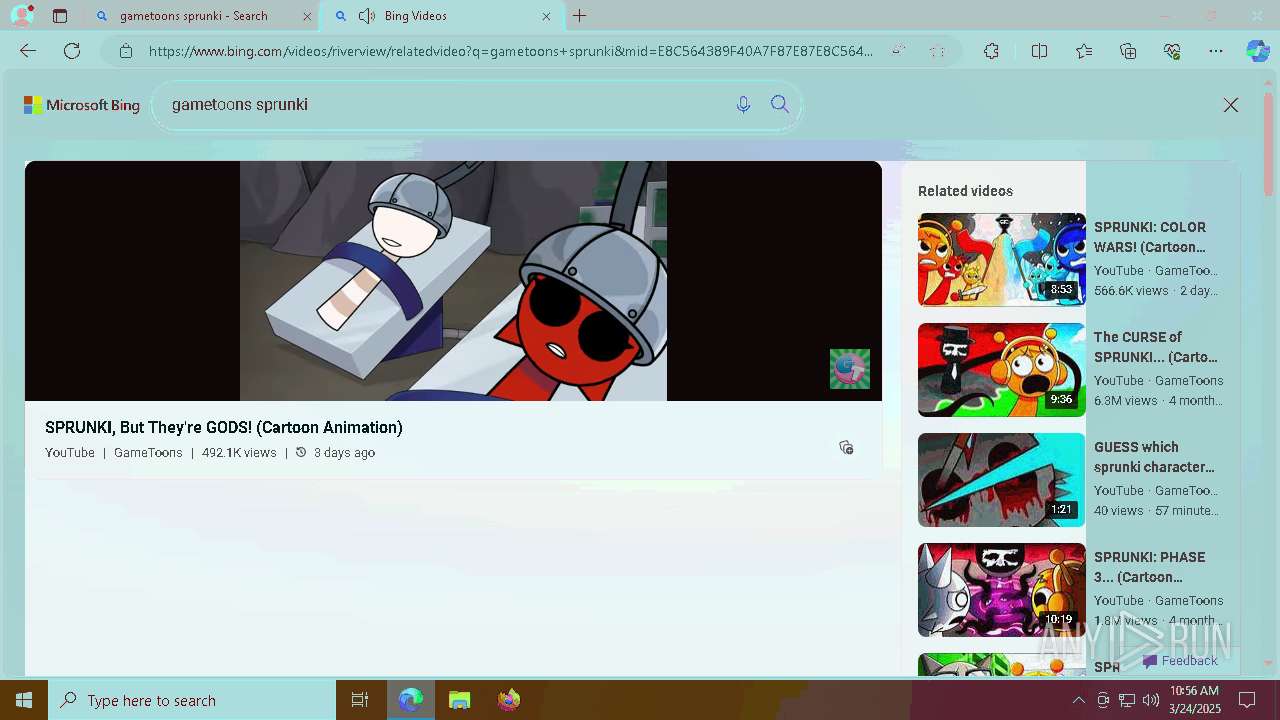Click The CURSE of SPRUNKI title
Screen dimensions: 1280x720
1156,347
